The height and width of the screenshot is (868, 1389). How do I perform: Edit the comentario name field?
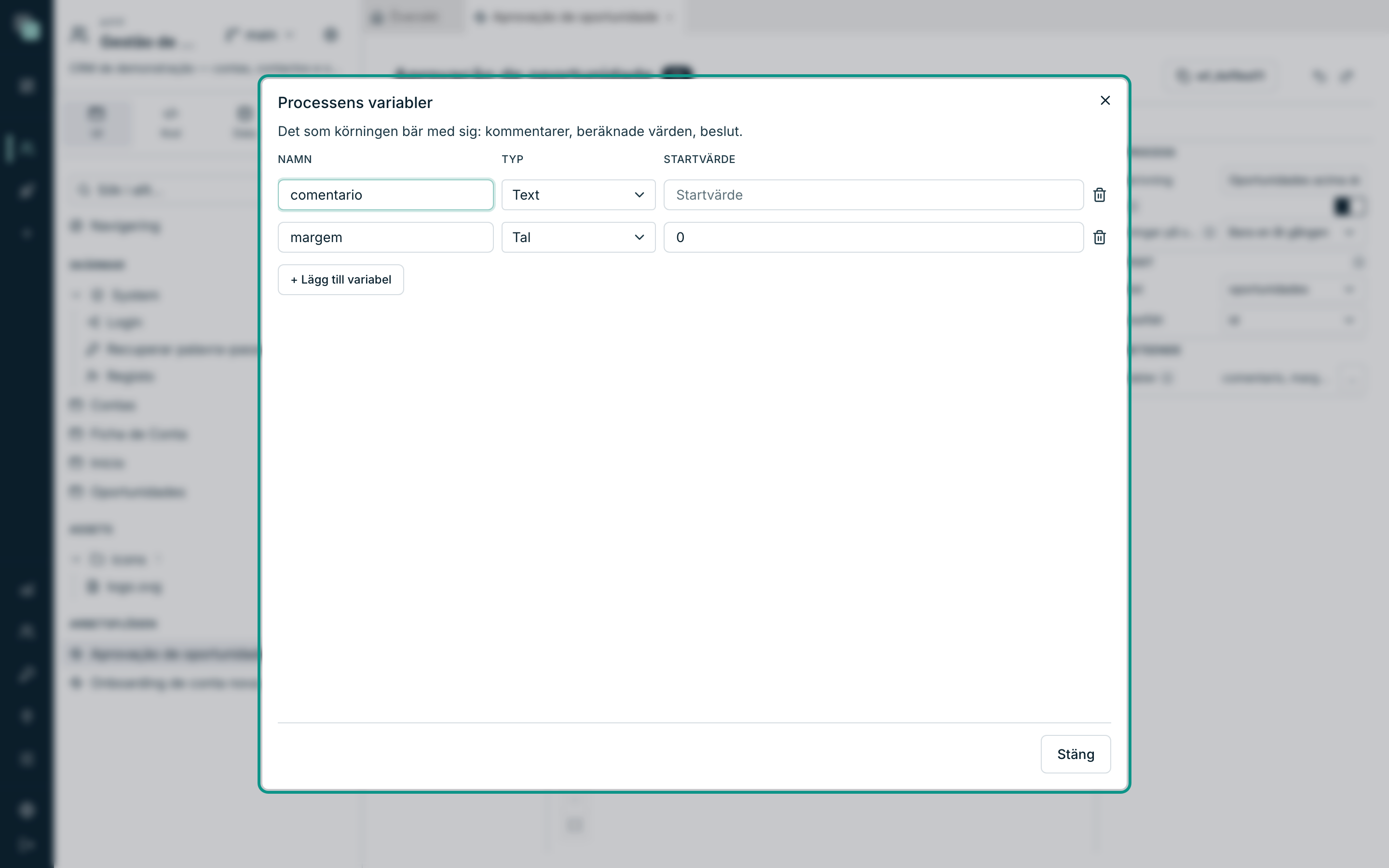(x=386, y=195)
